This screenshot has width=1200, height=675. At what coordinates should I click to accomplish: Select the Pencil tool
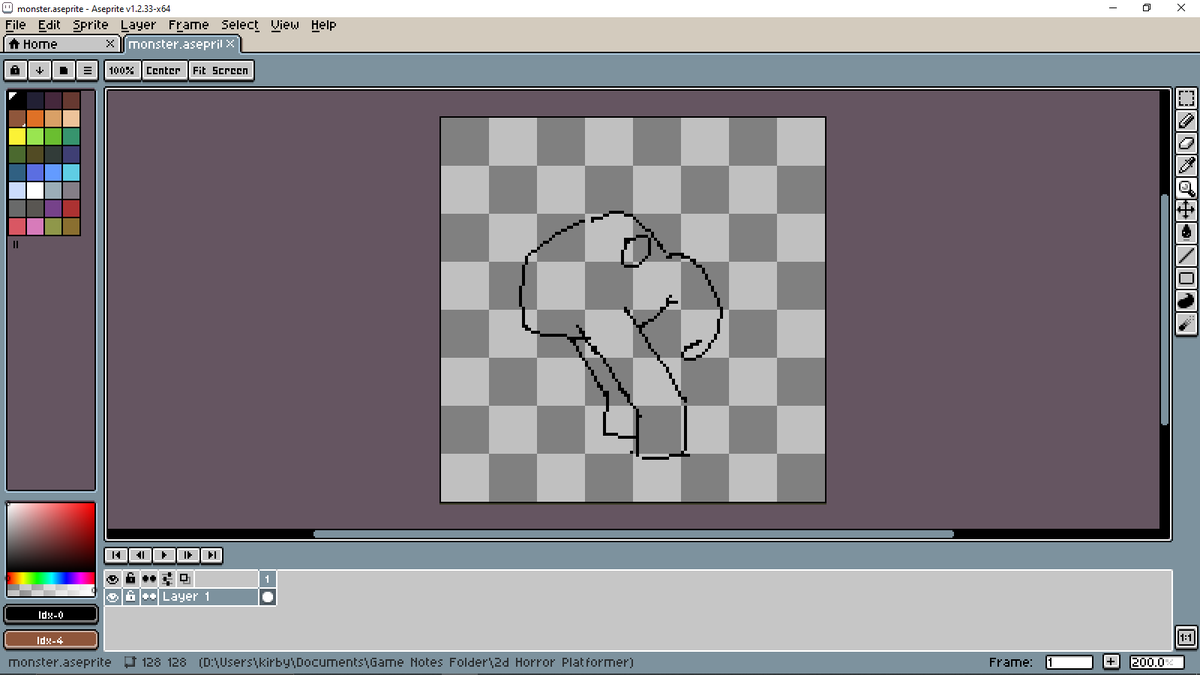coord(1186,121)
